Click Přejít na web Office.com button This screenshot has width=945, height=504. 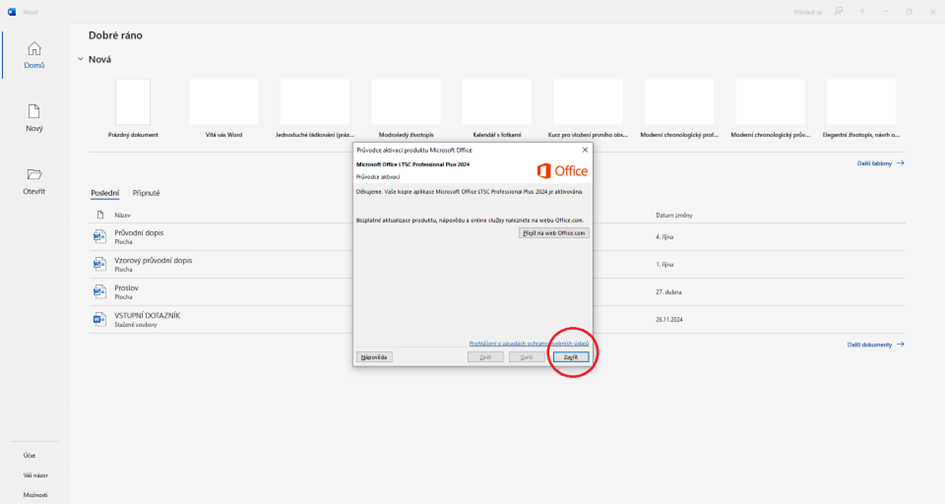pyautogui.click(x=554, y=233)
